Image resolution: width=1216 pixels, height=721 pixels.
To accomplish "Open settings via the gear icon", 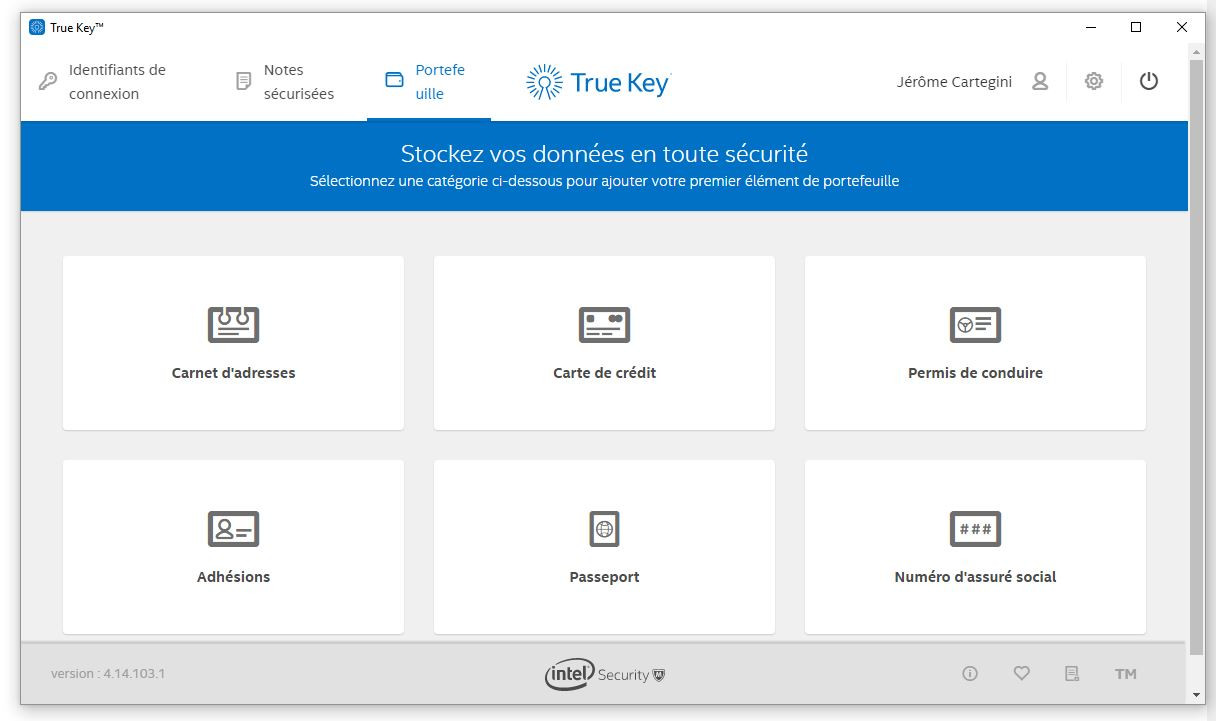I will pyautogui.click(x=1094, y=82).
